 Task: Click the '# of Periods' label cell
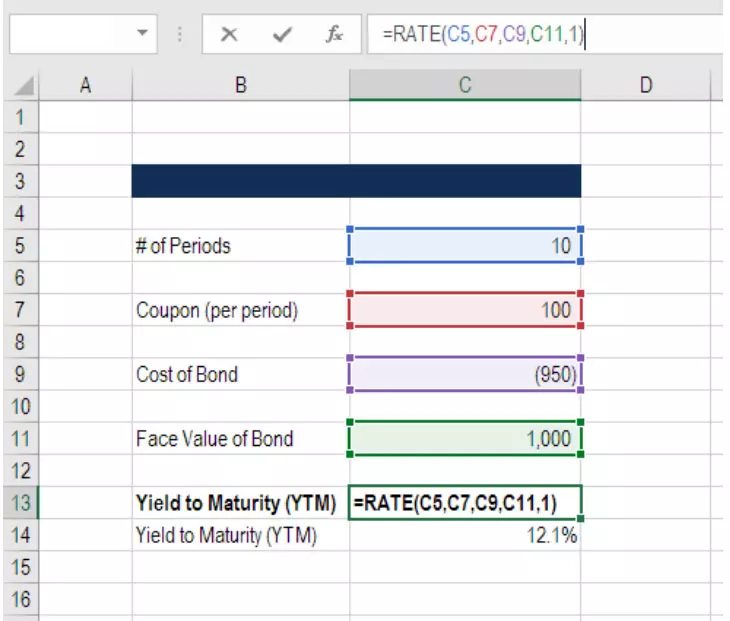tap(241, 245)
